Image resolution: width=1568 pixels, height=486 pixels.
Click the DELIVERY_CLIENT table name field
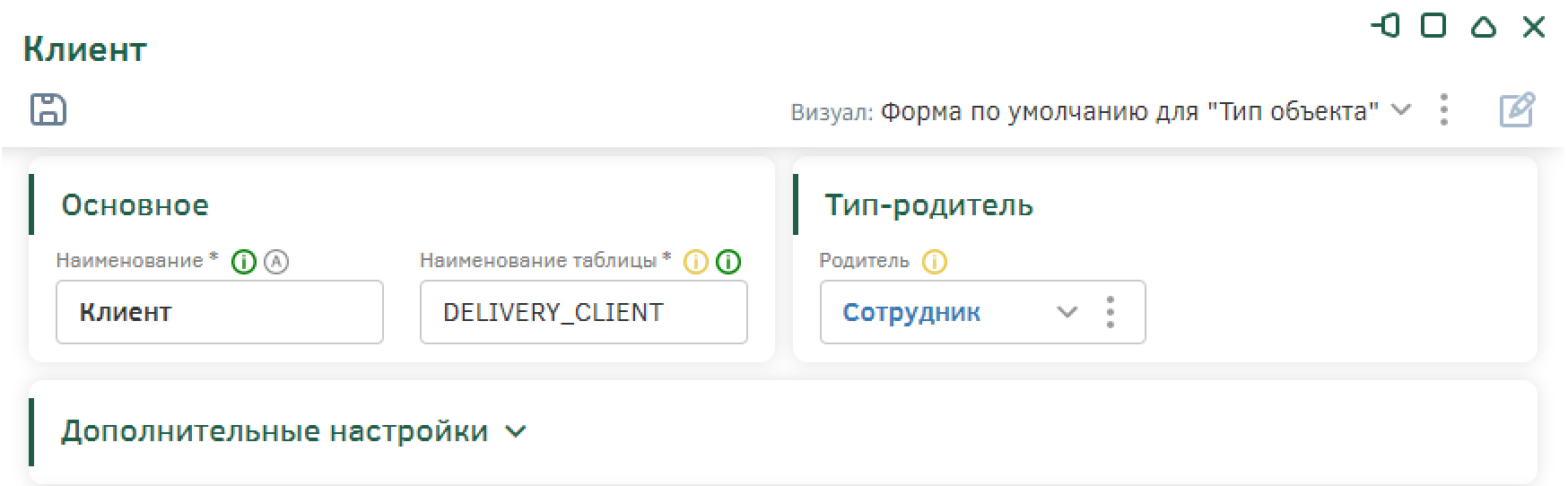click(x=583, y=312)
